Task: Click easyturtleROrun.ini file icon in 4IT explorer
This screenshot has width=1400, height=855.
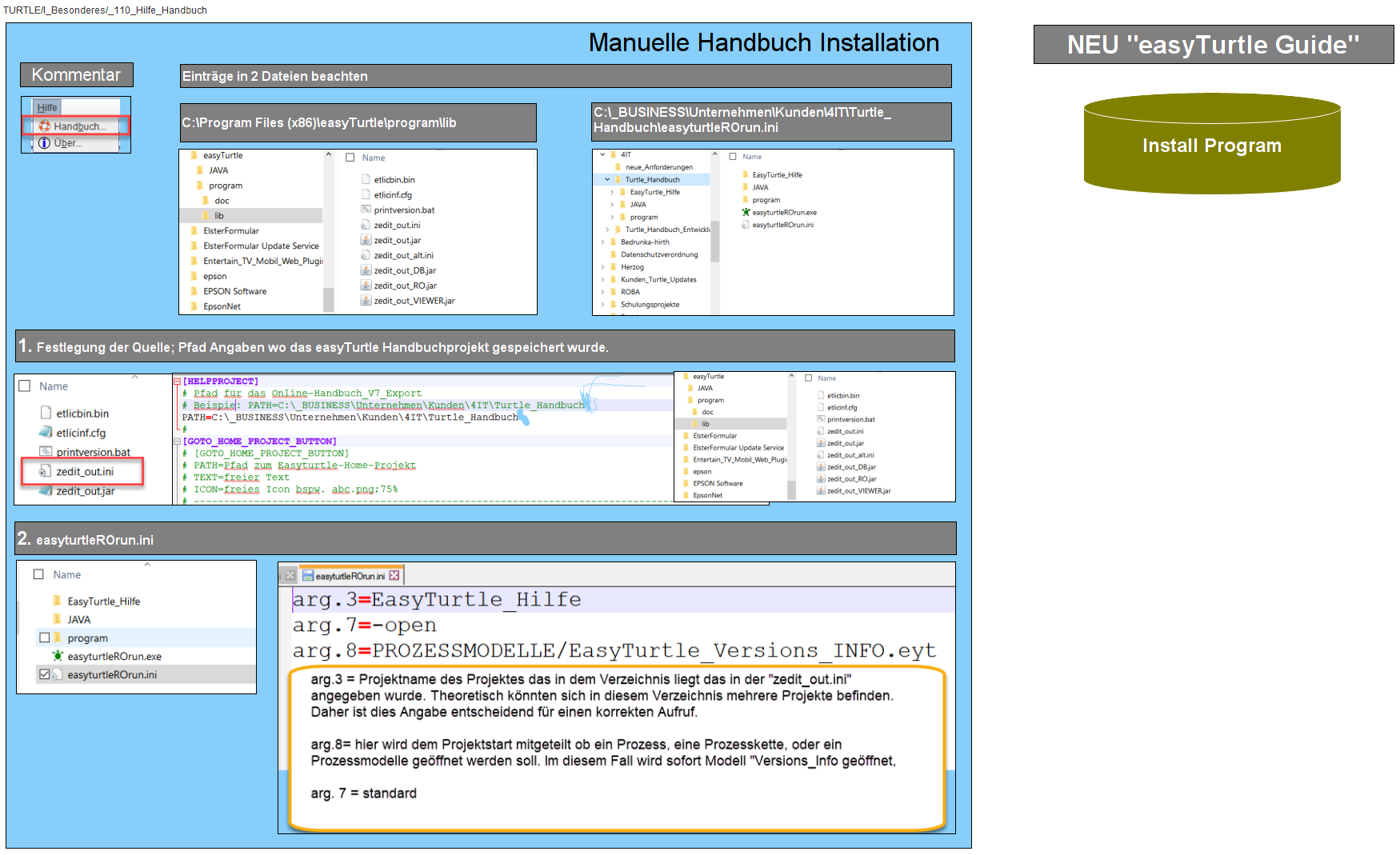Action: 746,225
